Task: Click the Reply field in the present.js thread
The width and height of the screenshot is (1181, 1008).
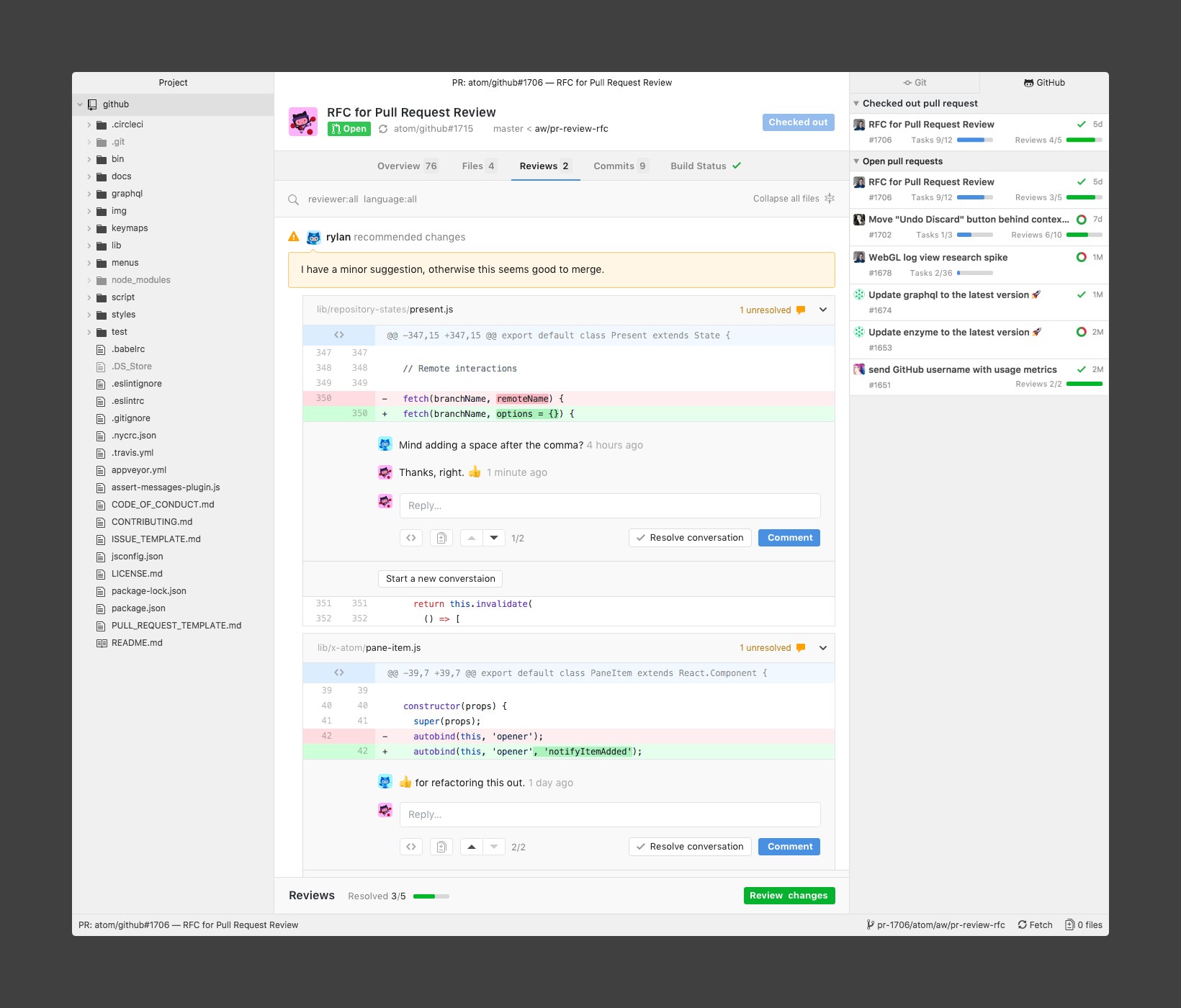Action: 610,505
